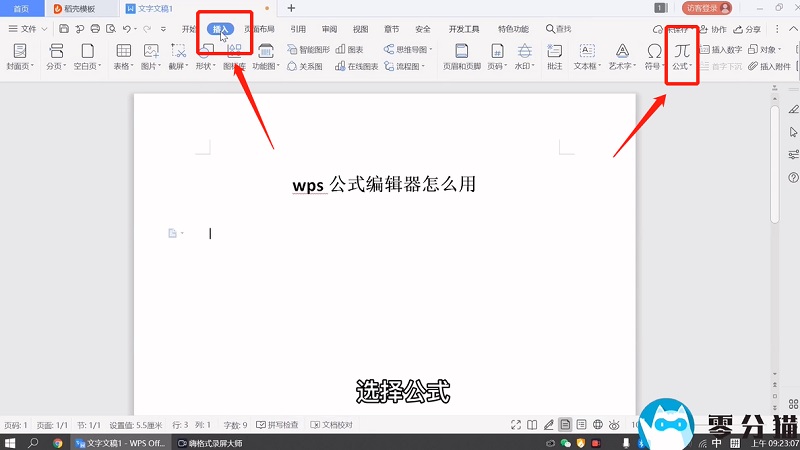Image resolution: width=800 pixels, height=450 pixels.
Task: Toggle 文档校对 document proofreading
Action: point(331,424)
